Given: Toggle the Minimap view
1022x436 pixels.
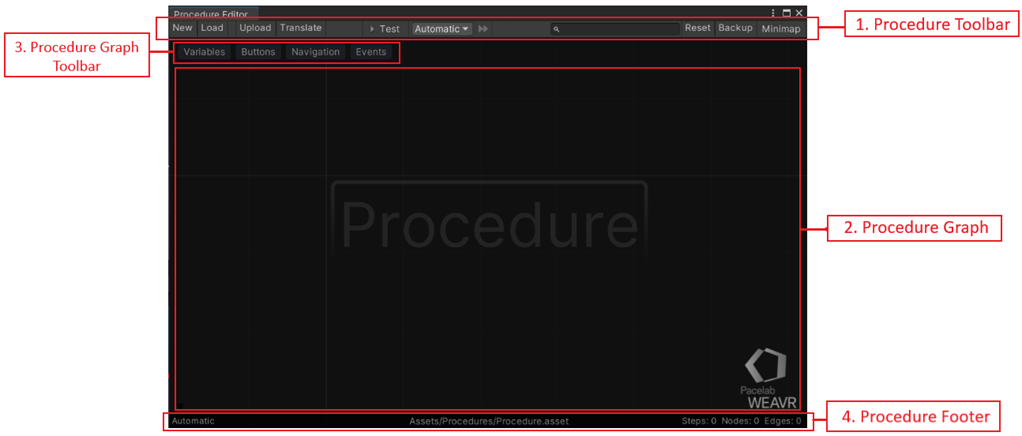Looking at the screenshot, I should coord(781,29).
